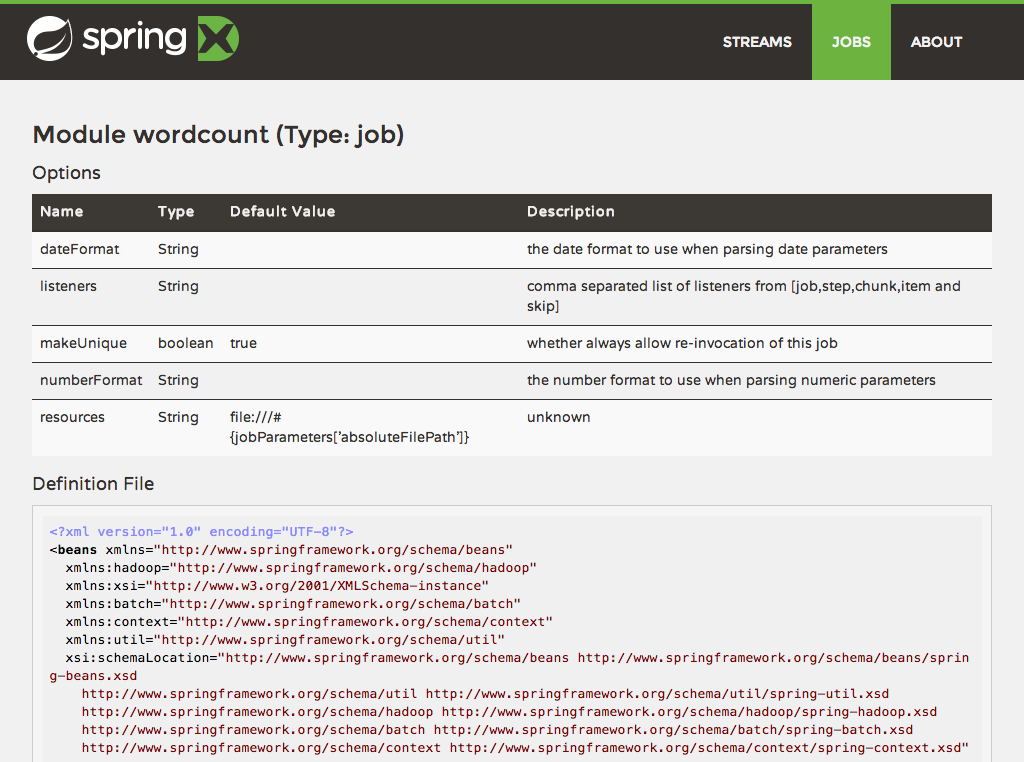
Task: Select the dateFormat option name
Action: pyautogui.click(x=79, y=249)
